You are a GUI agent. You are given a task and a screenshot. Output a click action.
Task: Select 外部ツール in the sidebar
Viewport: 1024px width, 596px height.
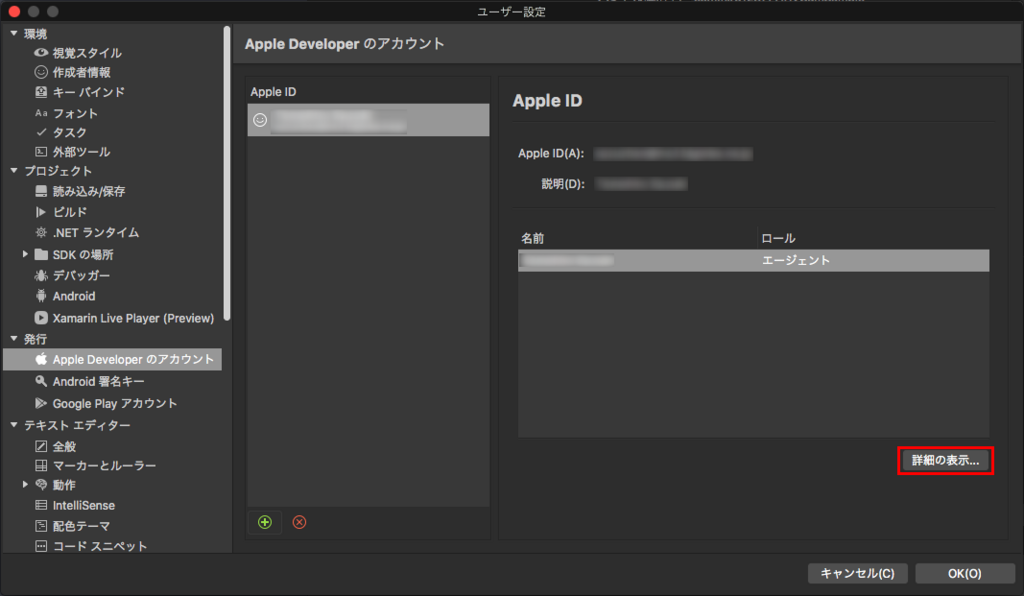point(81,152)
